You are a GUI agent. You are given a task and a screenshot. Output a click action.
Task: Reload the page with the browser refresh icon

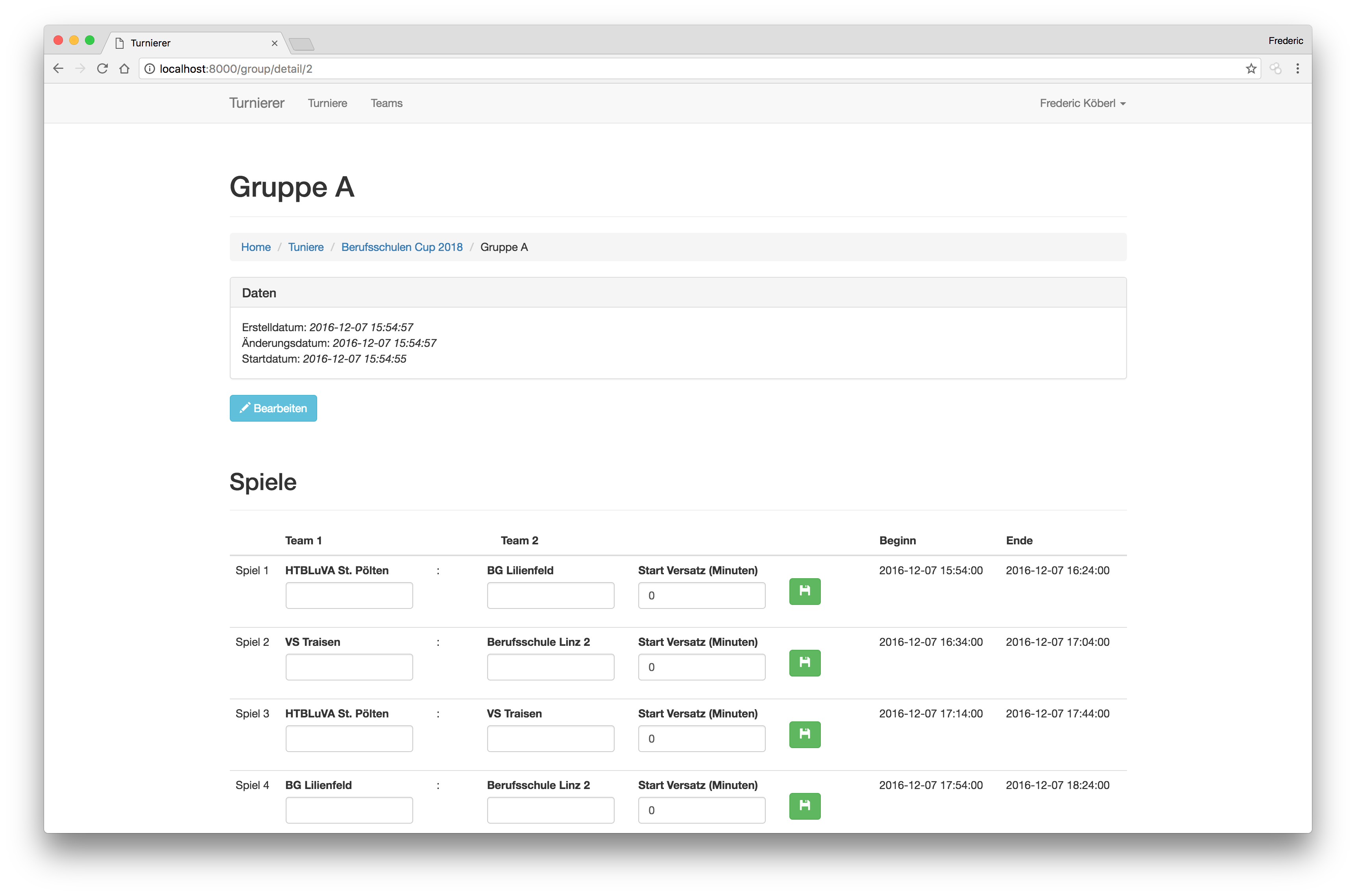click(x=102, y=68)
